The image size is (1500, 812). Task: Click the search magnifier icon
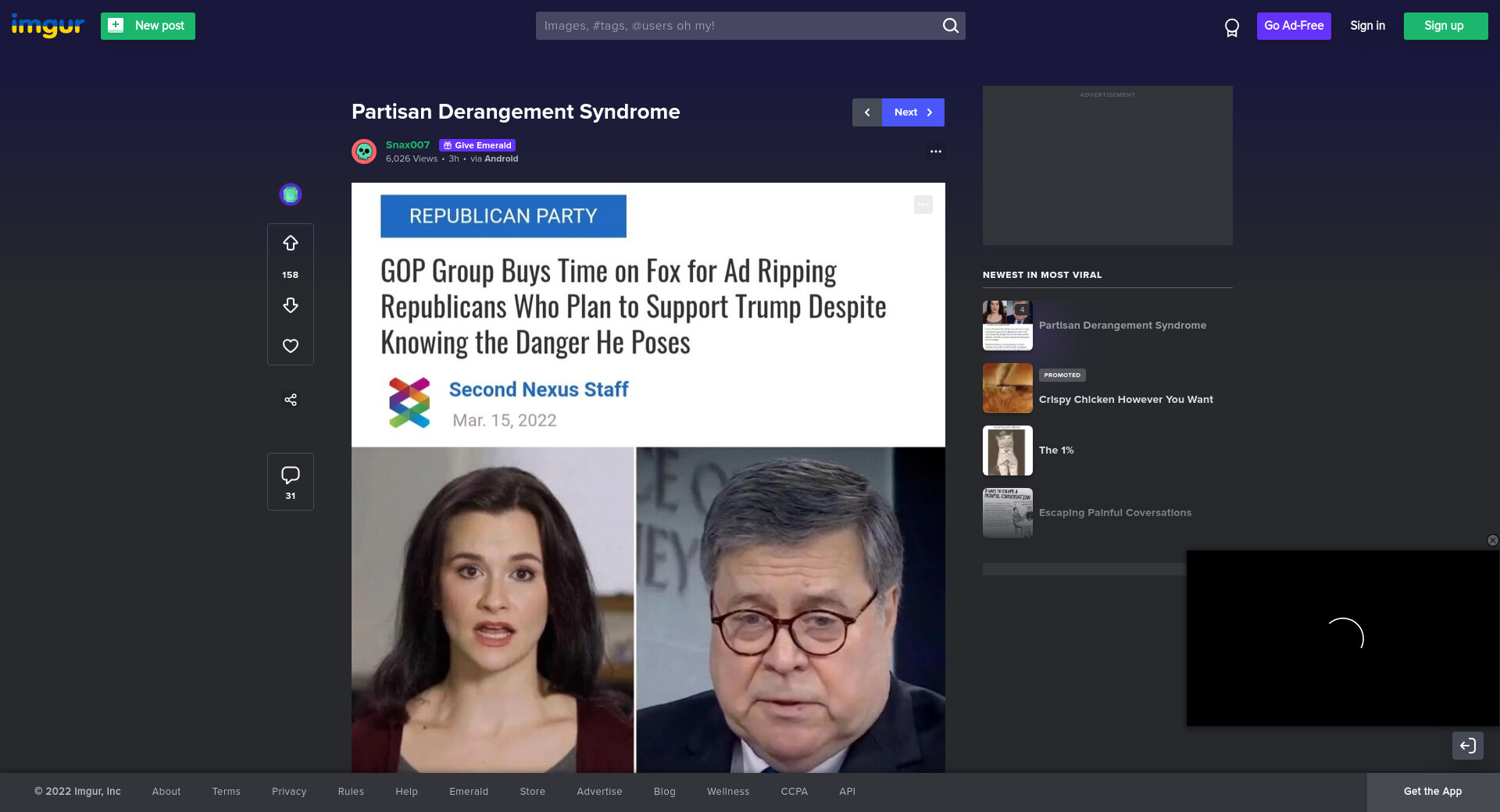coord(950,26)
